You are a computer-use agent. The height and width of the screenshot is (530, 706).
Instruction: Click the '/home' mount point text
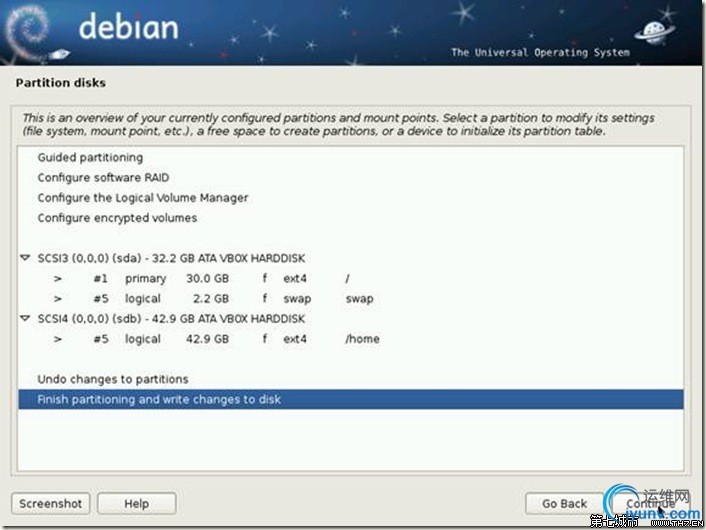(362, 339)
